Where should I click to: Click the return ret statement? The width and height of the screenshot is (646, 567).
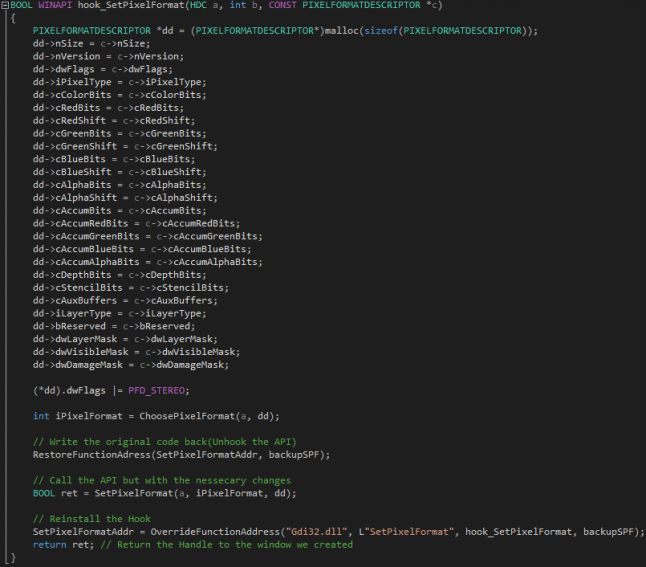[59, 544]
